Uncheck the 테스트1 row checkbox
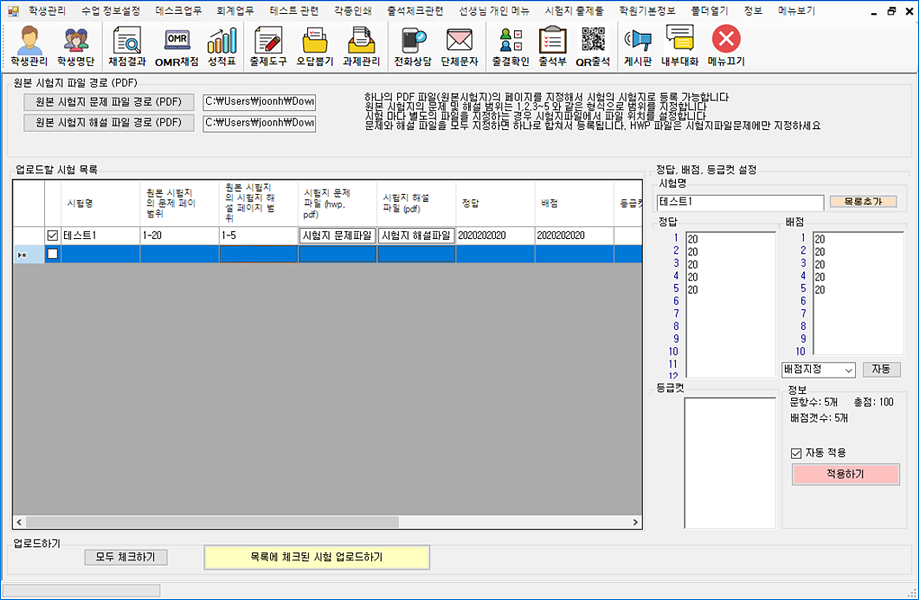919x600 pixels. [x=52, y=236]
